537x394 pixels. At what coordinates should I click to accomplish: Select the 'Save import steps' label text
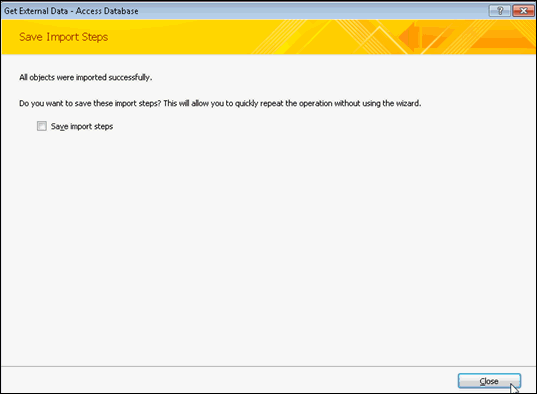(x=82, y=126)
